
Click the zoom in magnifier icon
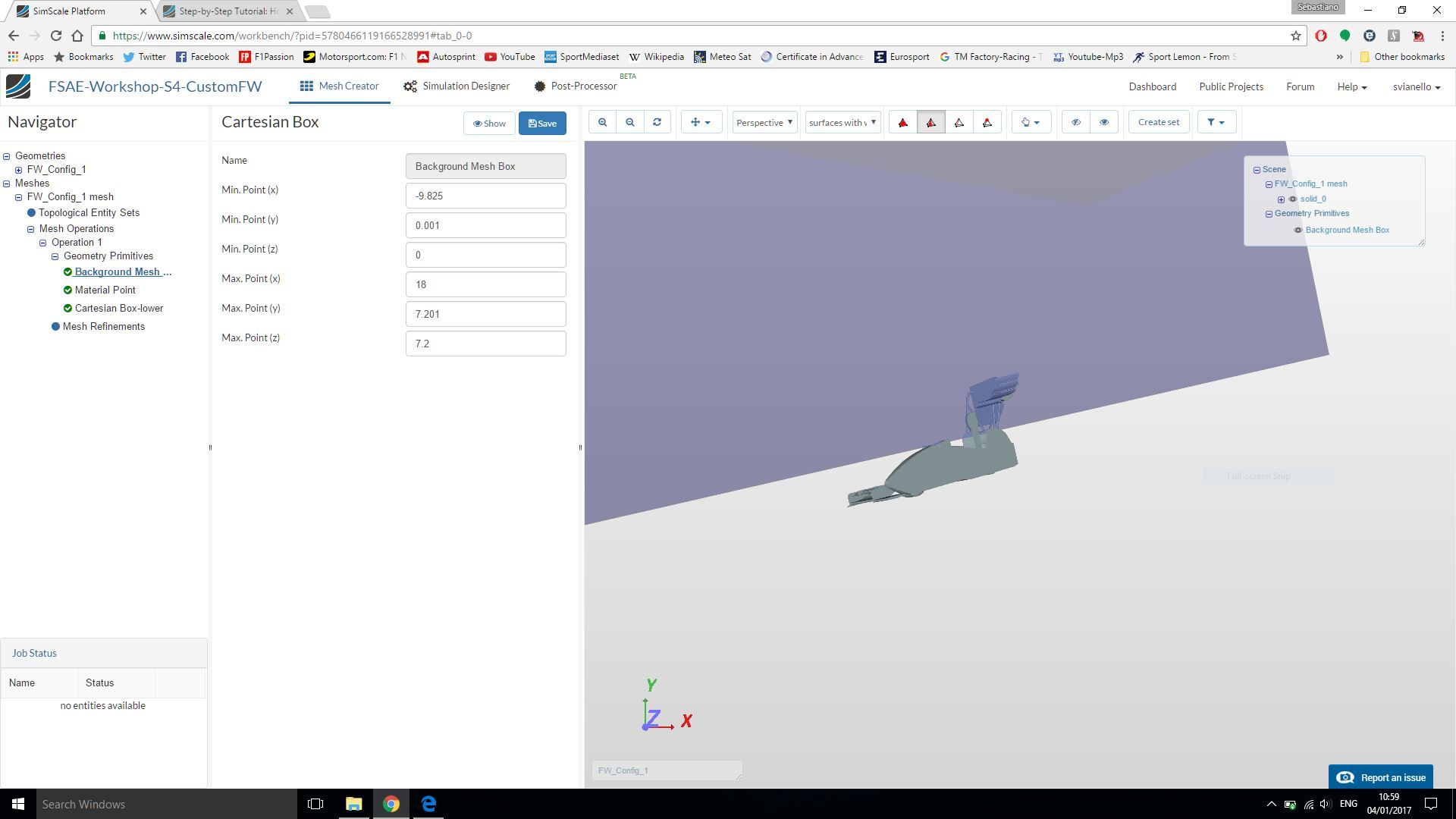tap(602, 122)
